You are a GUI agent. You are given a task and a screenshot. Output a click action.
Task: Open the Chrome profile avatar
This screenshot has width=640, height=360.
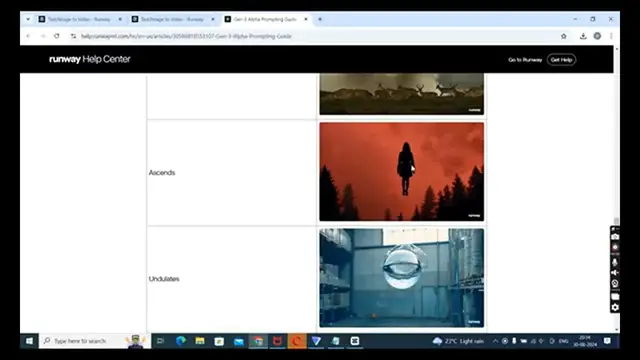597,36
